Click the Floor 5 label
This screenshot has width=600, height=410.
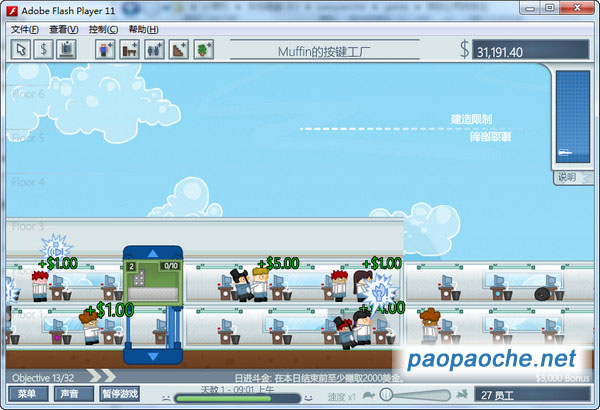click(x=28, y=138)
